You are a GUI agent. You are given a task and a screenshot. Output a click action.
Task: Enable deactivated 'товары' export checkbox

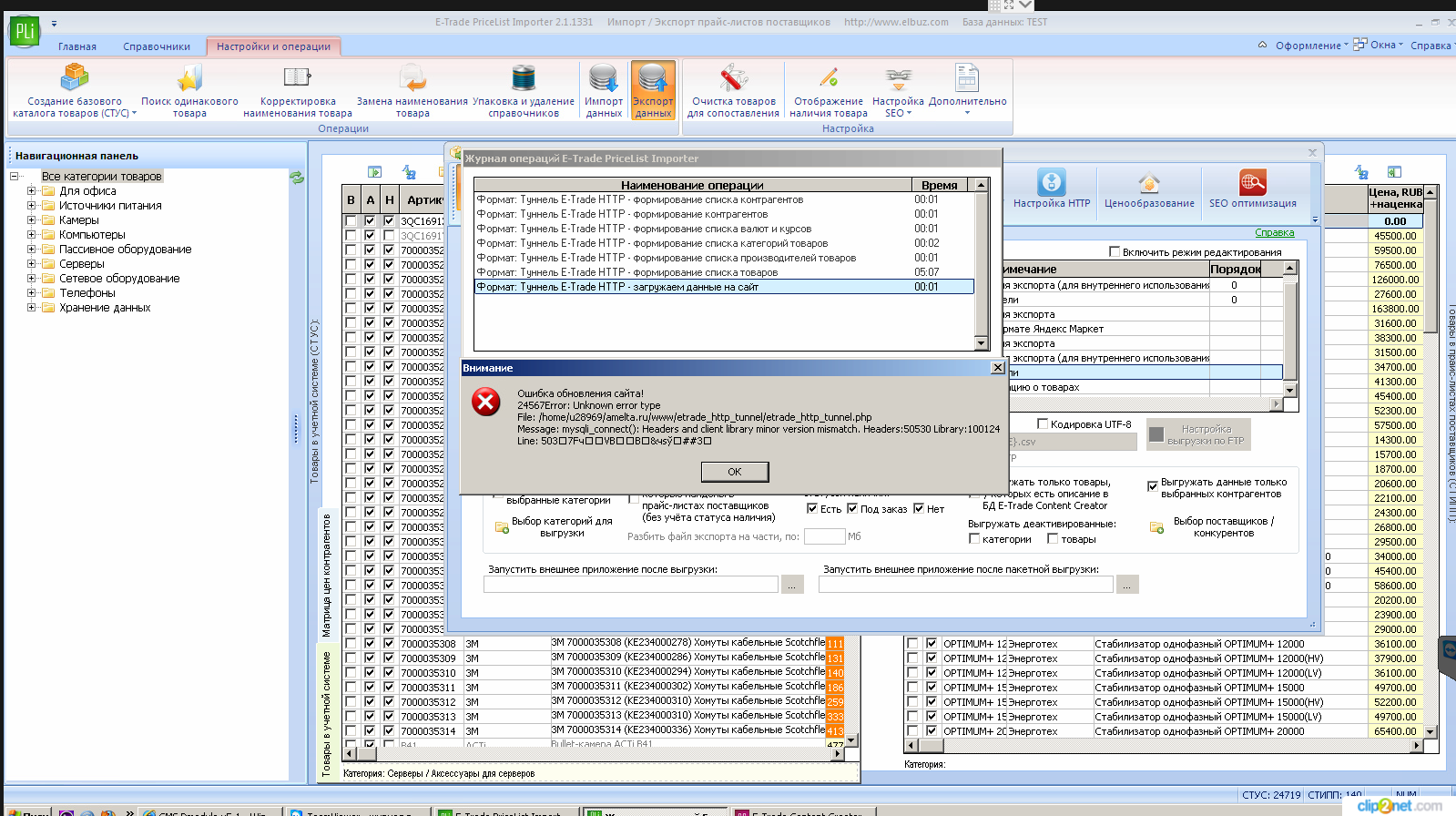(x=1053, y=539)
